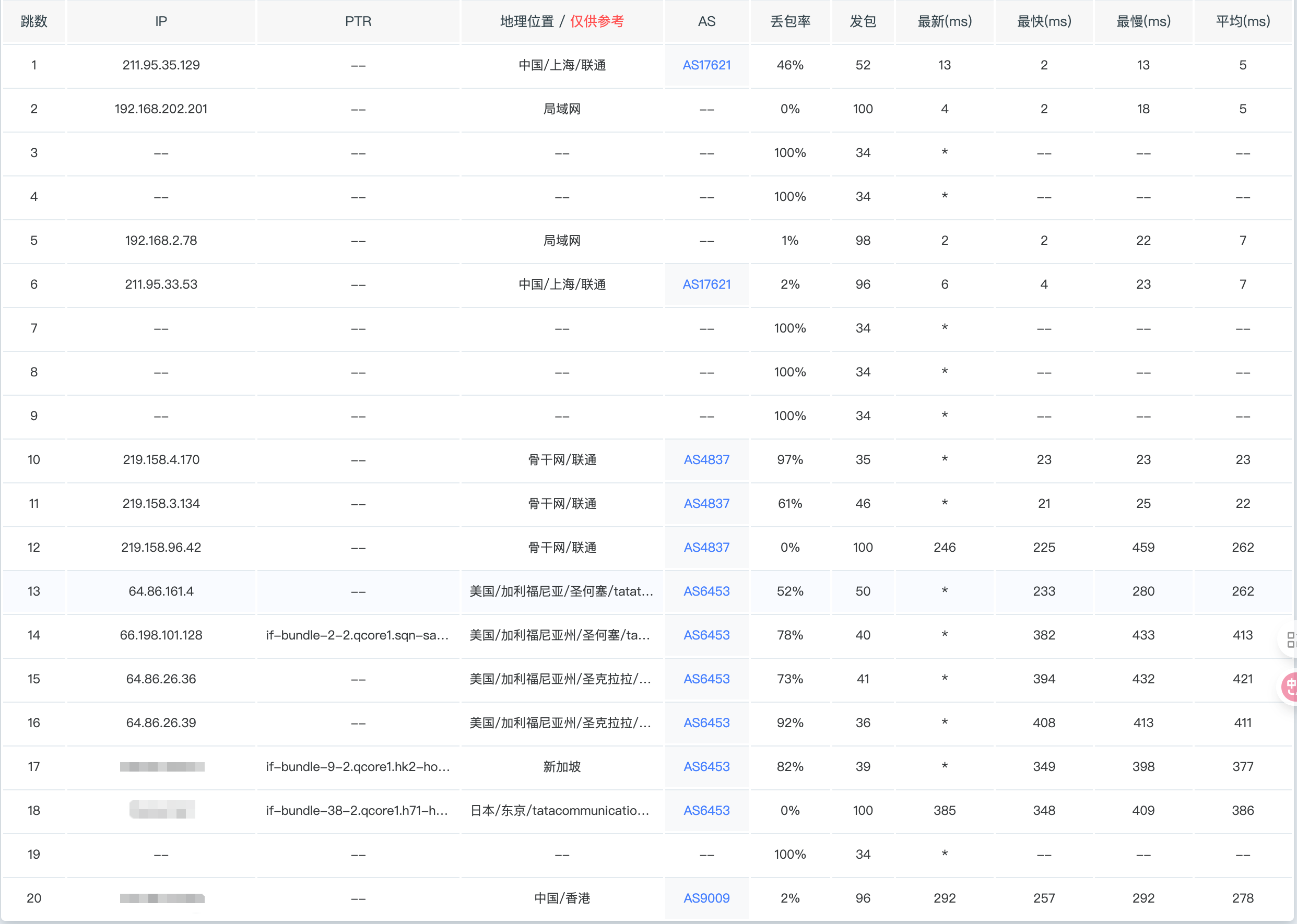
Task: Click the blurred IP in hop 17
Action: tap(162, 766)
